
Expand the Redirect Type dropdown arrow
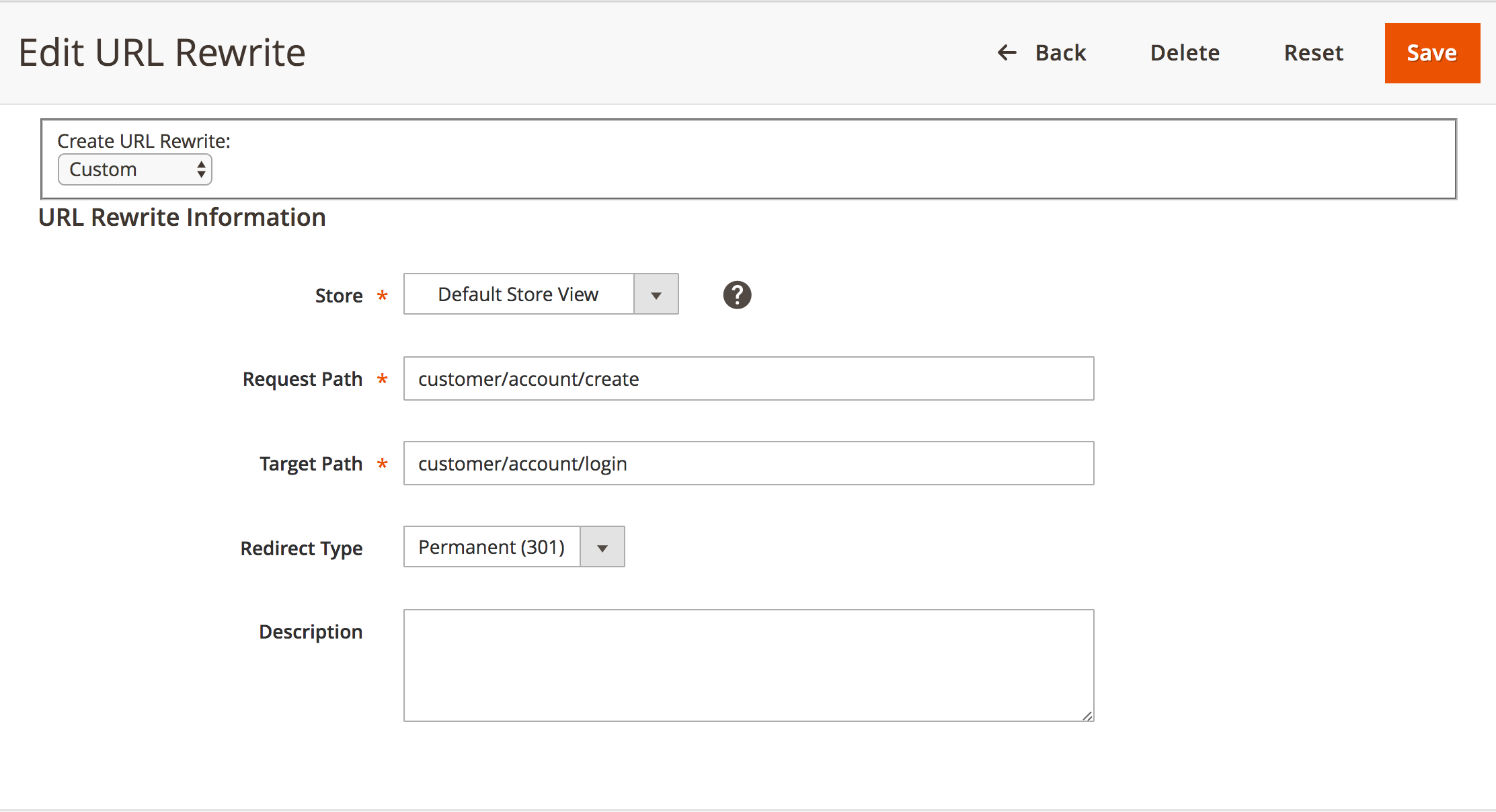(x=602, y=547)
